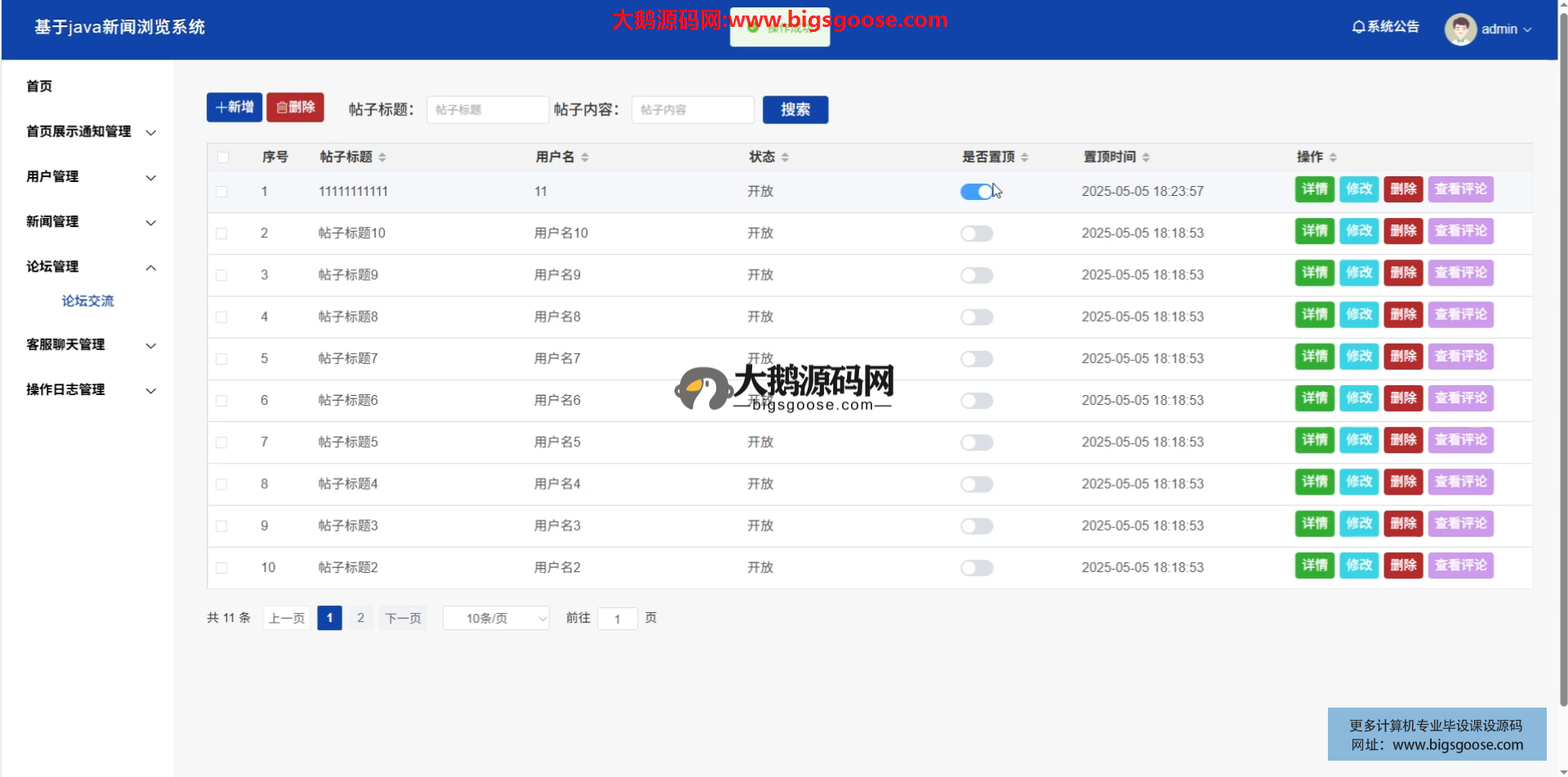Expand the 用户管理 sidebar menu
The width and height of the screenshot is (1568, 777).
[x=90, y=177]
